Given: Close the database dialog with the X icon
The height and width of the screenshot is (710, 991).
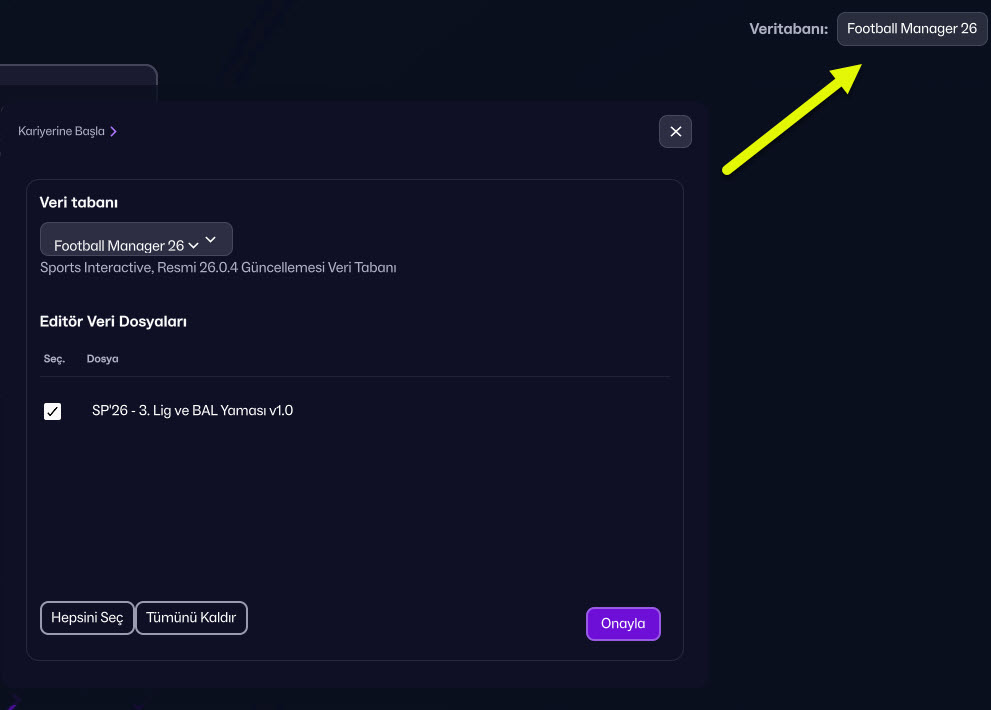Looking at the screenshot, I should pos(675,132).
